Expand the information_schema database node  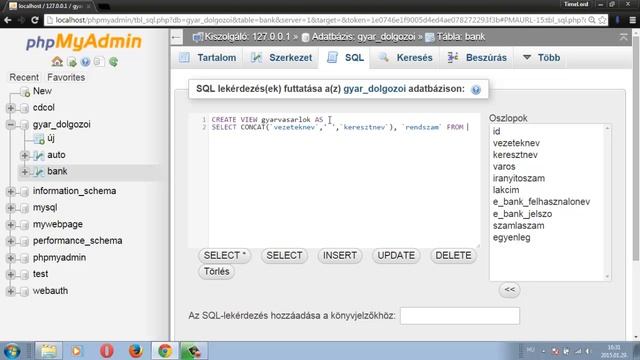(x=11, y=191)
